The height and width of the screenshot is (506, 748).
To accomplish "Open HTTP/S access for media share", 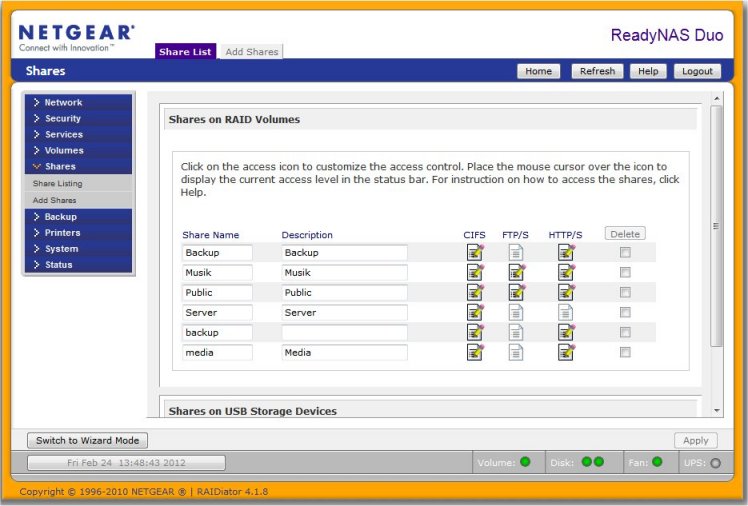I will tap(566, 352).
